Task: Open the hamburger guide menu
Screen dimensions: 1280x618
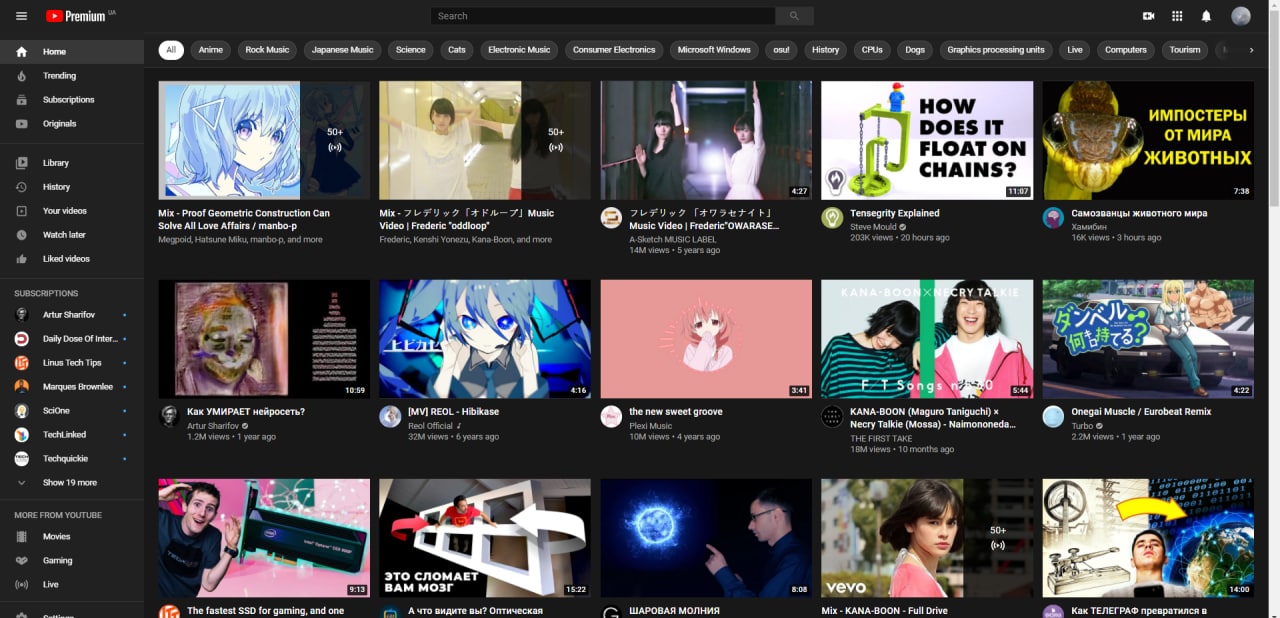Action: point(21,16)
